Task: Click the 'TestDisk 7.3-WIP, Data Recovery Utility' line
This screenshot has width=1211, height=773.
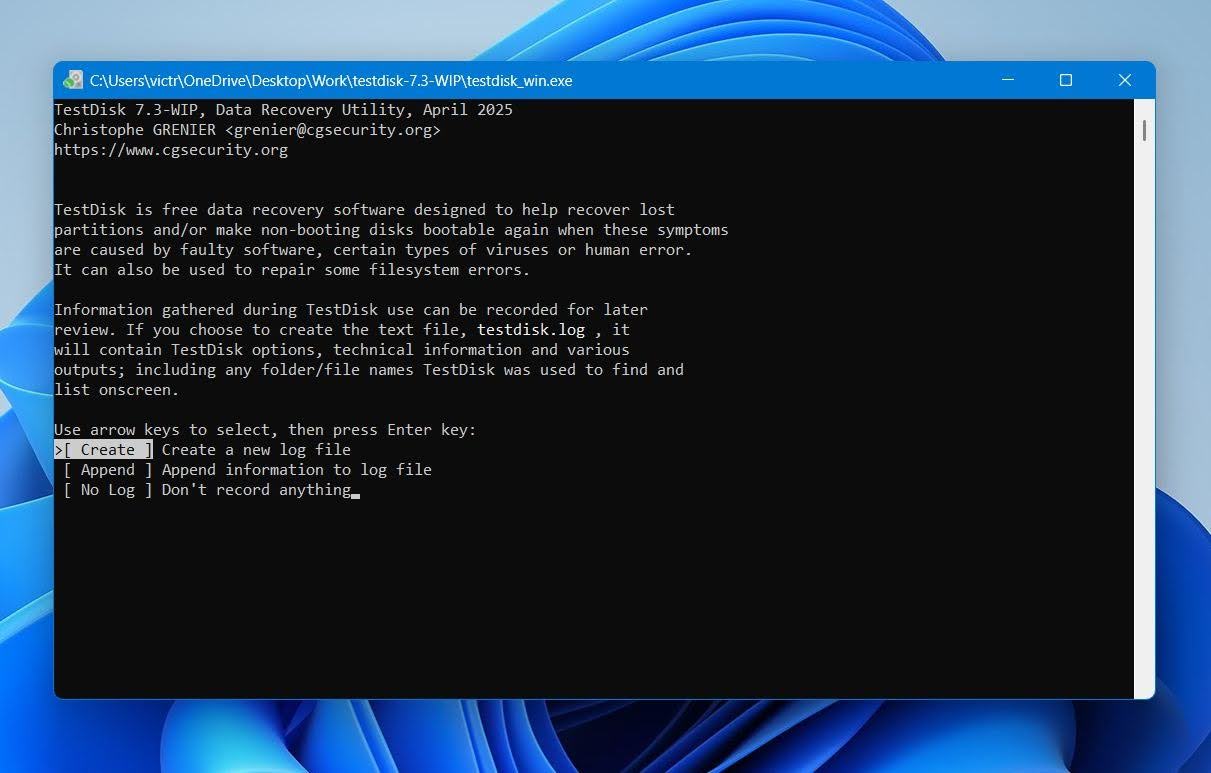Action: 283,110
